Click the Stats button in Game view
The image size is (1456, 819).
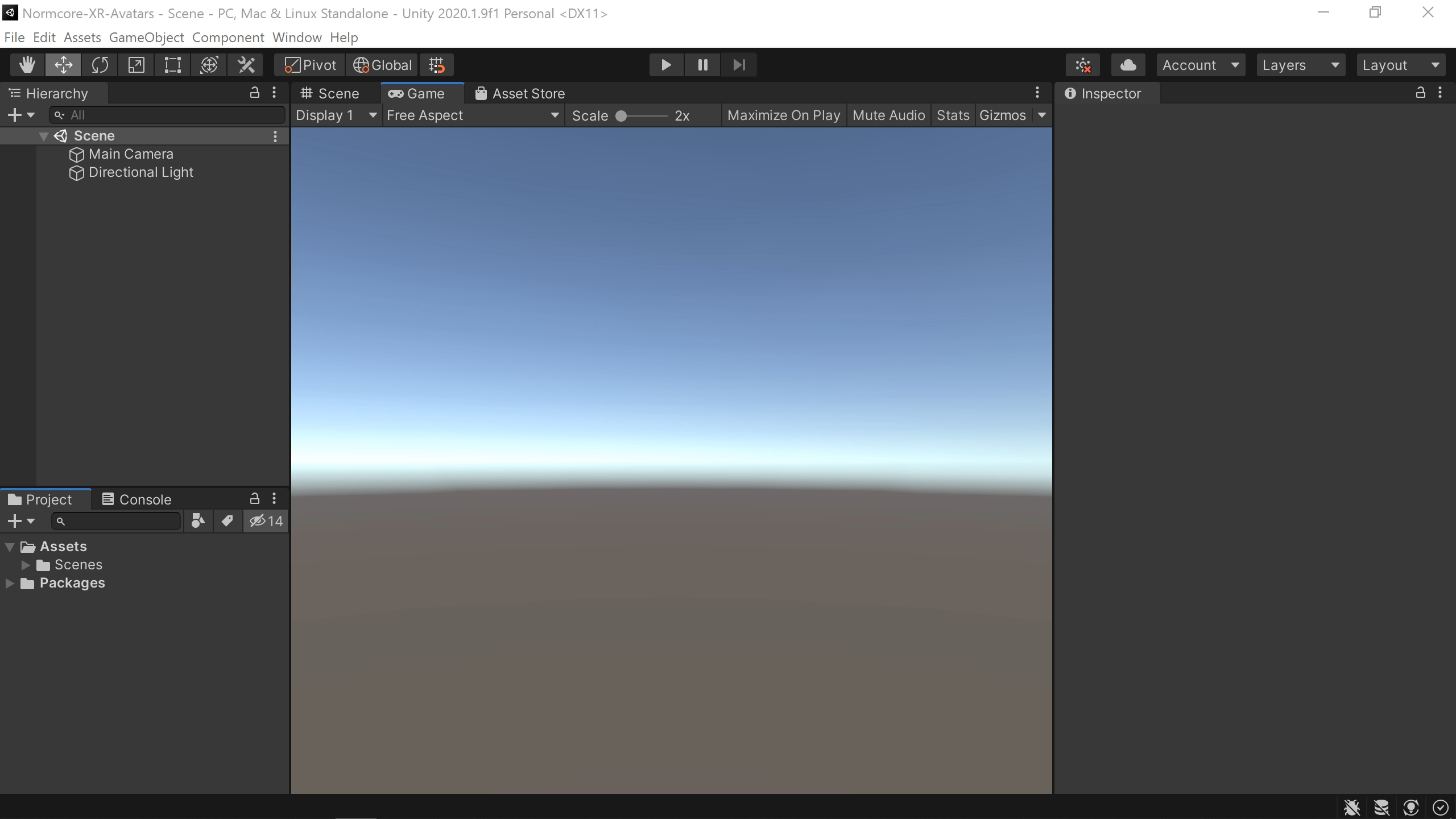[x=953, y=115]
